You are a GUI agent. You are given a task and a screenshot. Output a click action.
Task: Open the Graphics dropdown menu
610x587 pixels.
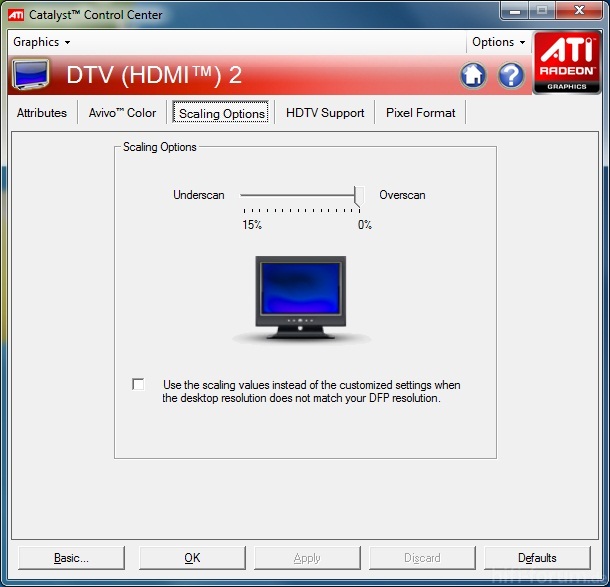(x=41, y=42)
